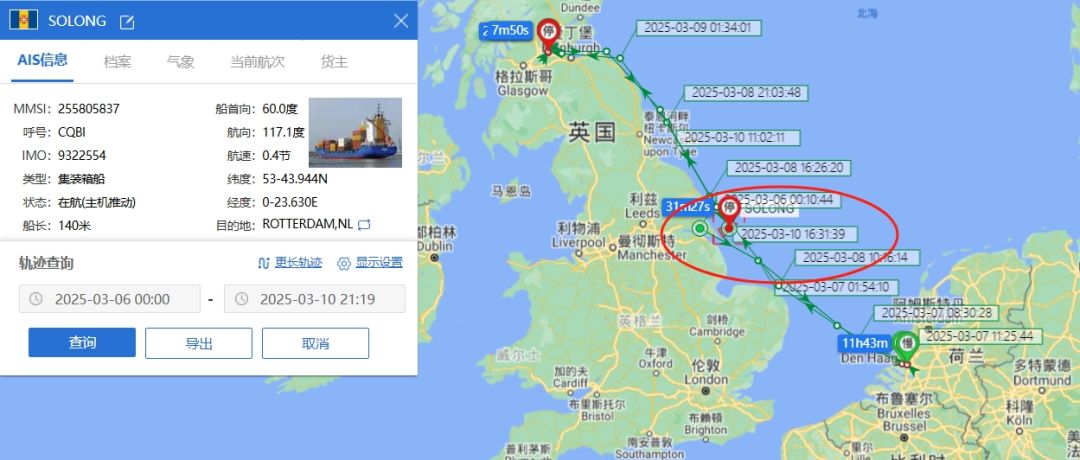This screenshot has height=460, width=1080.
Task: Open the 当前航次 current voyage tab
Action: [x=257, y=62]
